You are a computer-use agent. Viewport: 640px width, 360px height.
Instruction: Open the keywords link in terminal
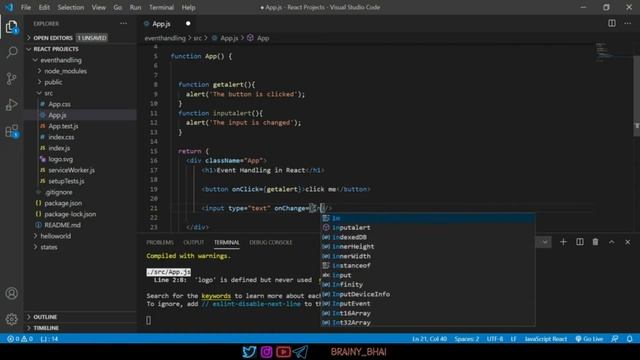216,296
